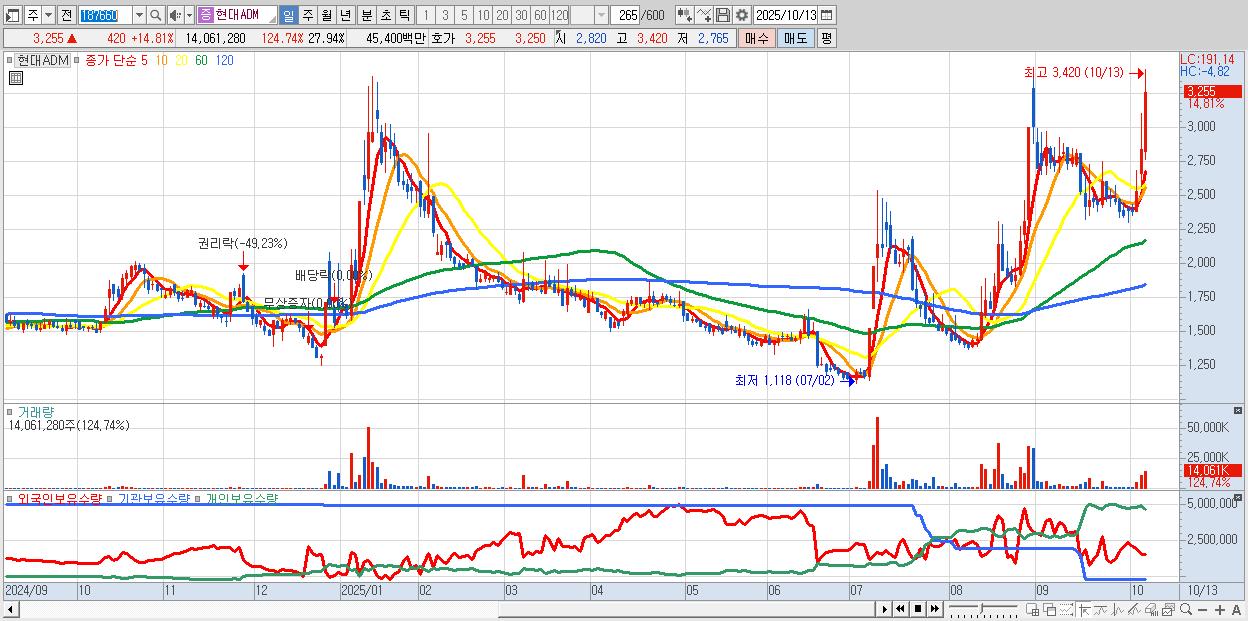Select the 일 (daily) period toggle

click(288, 15)
